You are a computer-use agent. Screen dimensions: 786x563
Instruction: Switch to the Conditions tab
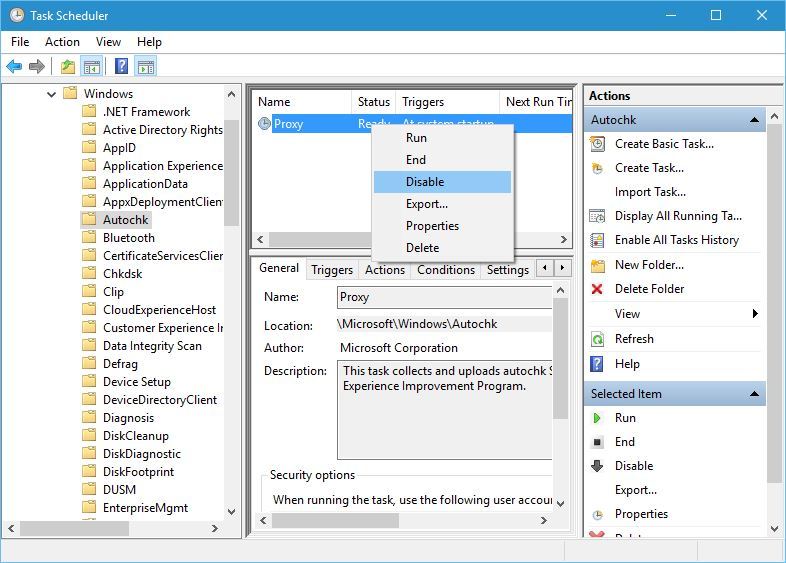[x=446, y=270]
